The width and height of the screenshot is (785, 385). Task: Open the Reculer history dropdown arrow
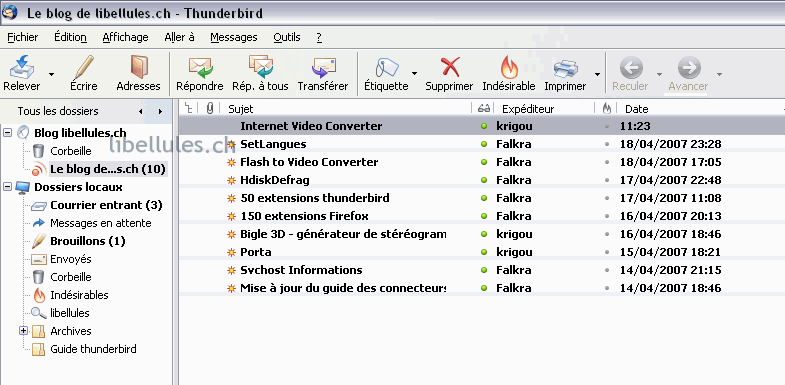tap(659, 74)
